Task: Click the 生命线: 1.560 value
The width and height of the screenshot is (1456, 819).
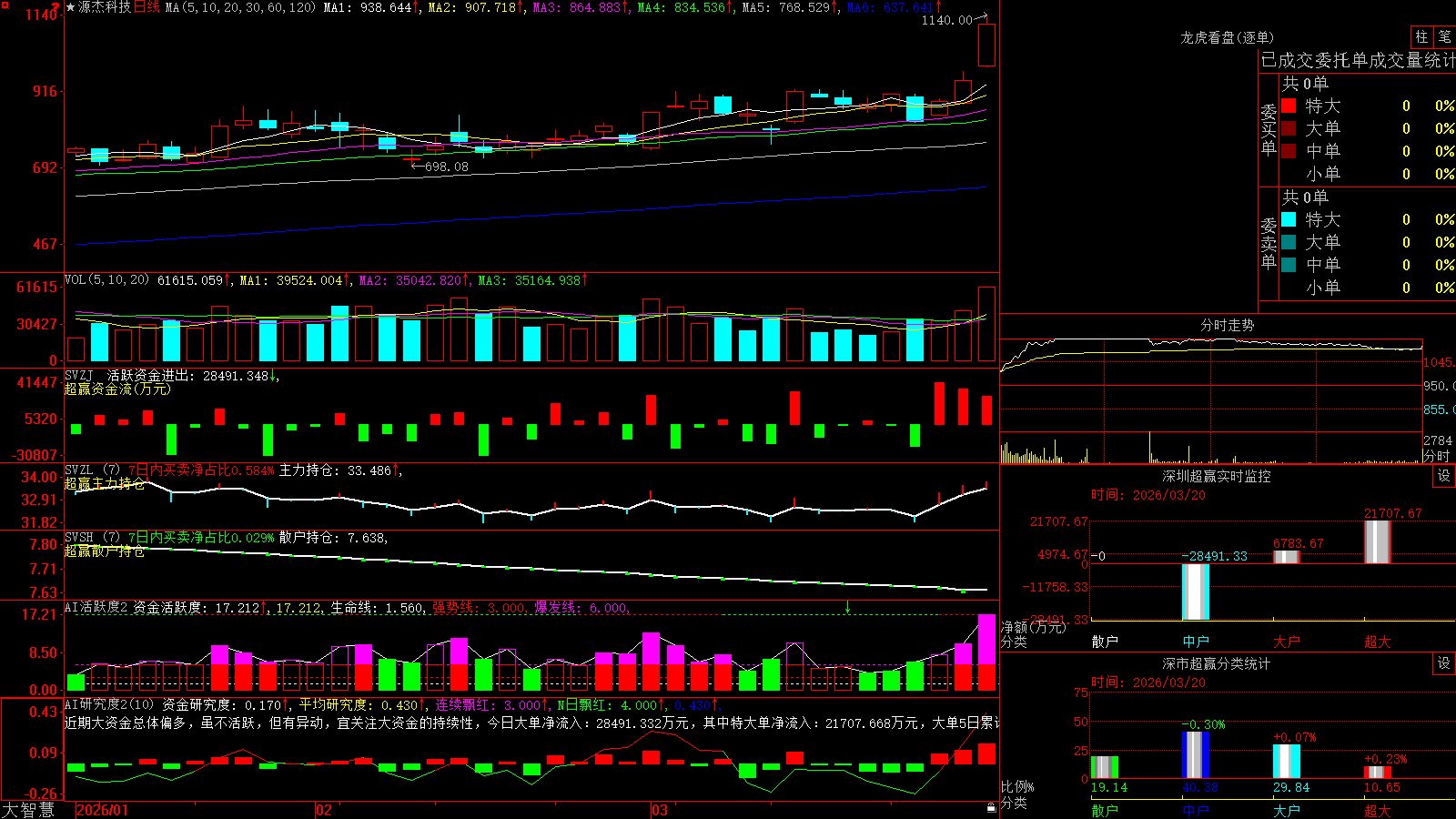Action: click(x=377, y=608)
